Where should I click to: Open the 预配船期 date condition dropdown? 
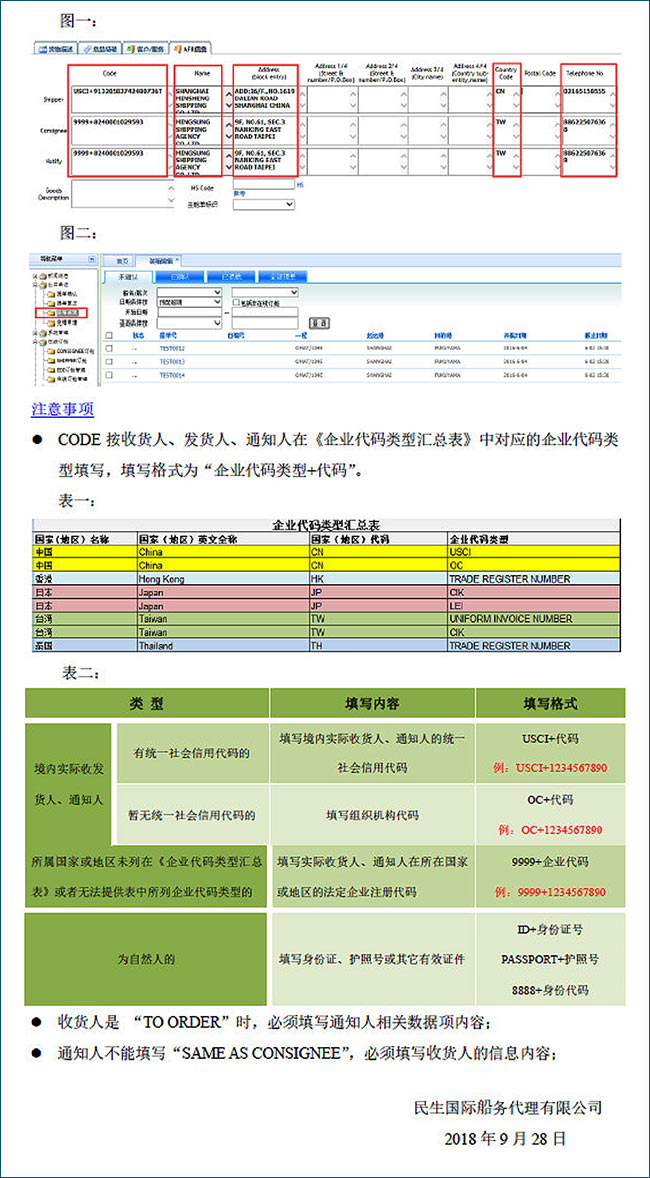(x=189, y=302)
